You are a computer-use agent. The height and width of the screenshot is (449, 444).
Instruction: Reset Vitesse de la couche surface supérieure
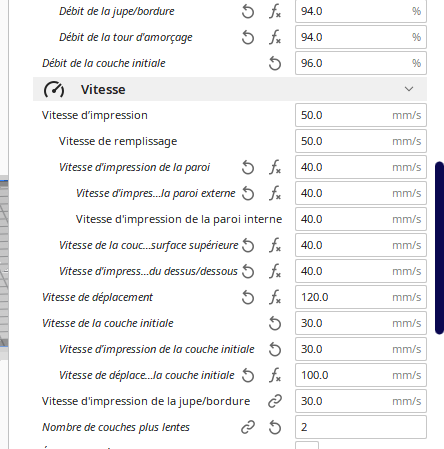248,245
